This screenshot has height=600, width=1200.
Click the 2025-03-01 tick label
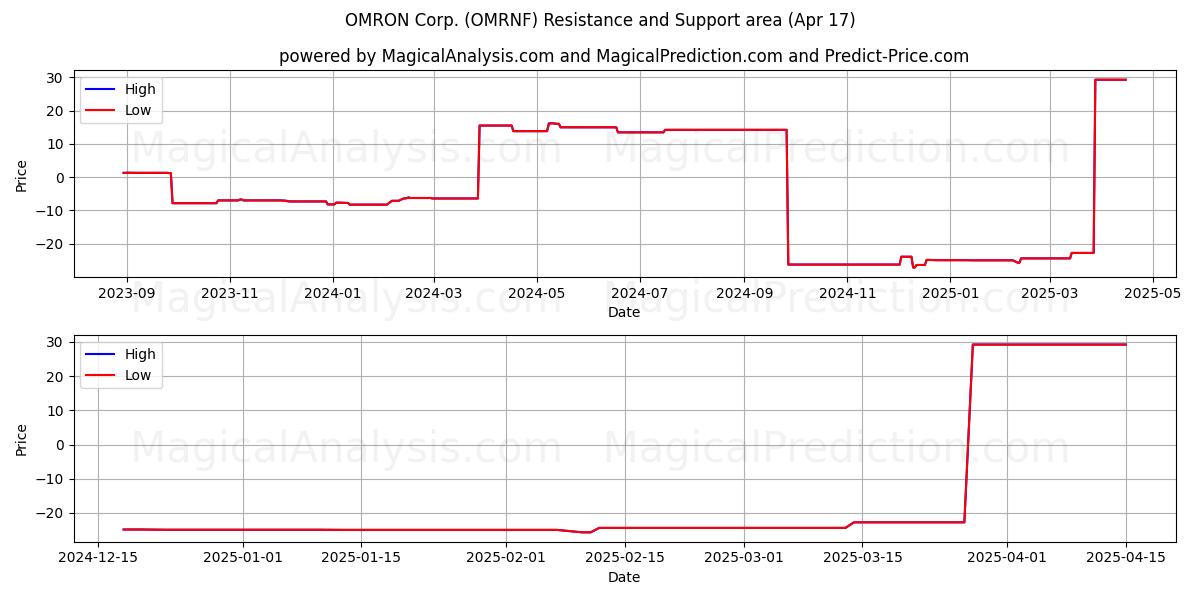[744, 558]
